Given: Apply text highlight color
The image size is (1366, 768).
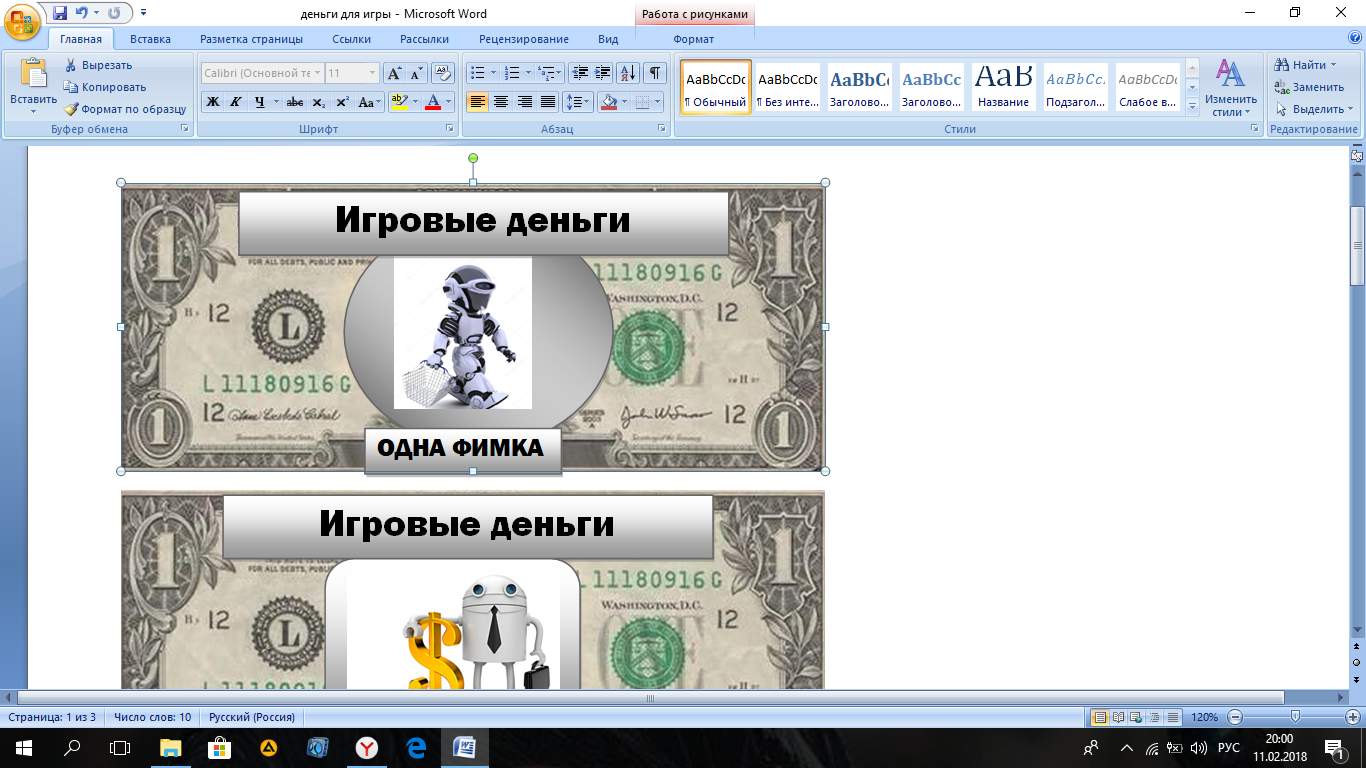Looking at the screenshot, I should (399, 102).
